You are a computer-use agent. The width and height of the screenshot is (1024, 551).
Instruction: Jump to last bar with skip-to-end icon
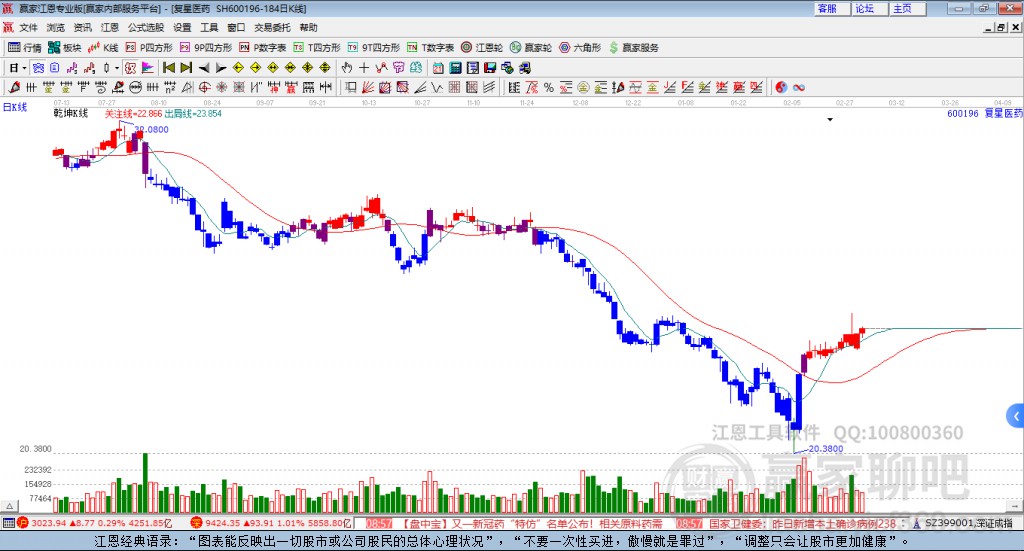pyautogui.click(x=186, y=68)
